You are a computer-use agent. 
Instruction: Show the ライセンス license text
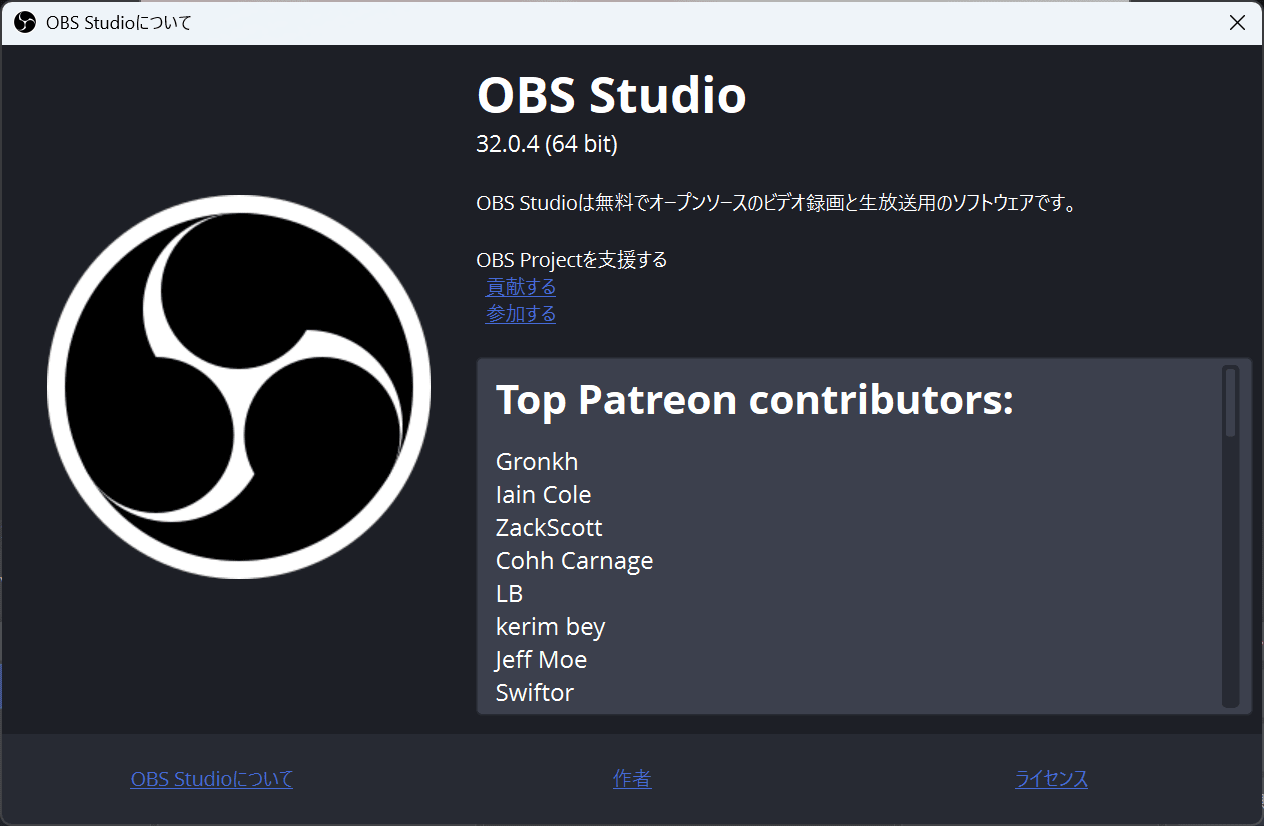(1051, 779)
